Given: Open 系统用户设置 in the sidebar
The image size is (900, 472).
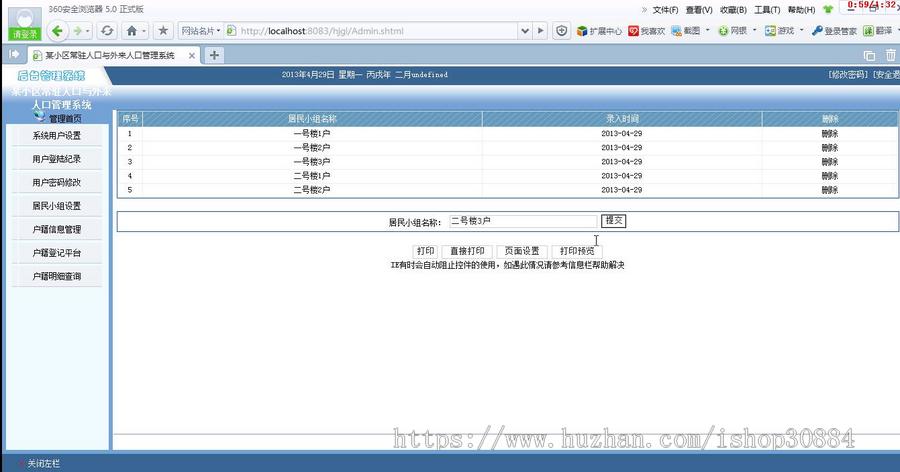Looking at the screenshot, I should point(56,136).
